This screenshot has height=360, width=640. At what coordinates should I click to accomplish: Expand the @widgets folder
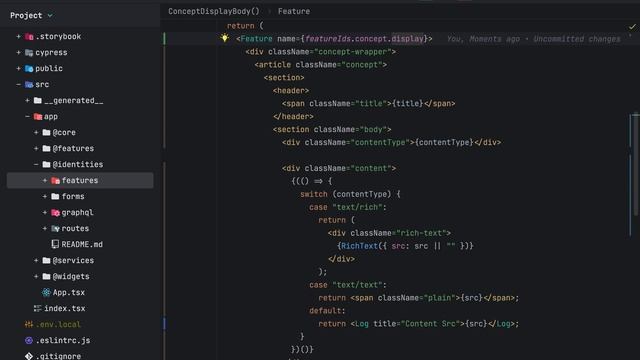tap(36, 277)
